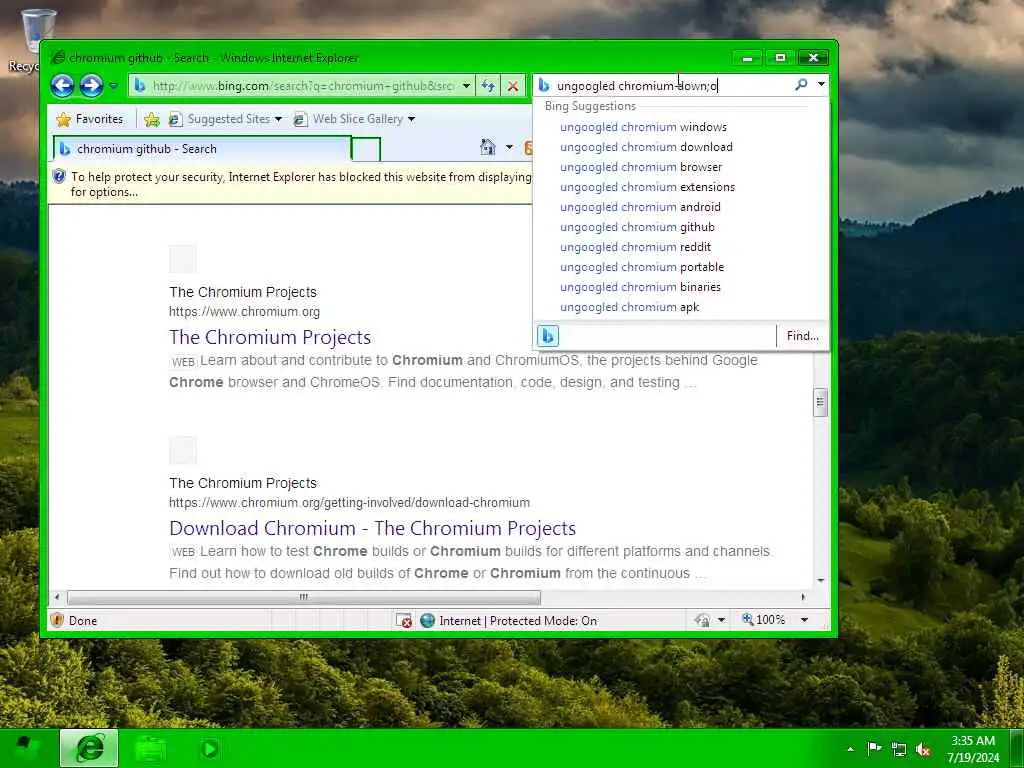1024x768 pixels.
Task: Open The Chromium Projects result link
Action: pos(270,337)
